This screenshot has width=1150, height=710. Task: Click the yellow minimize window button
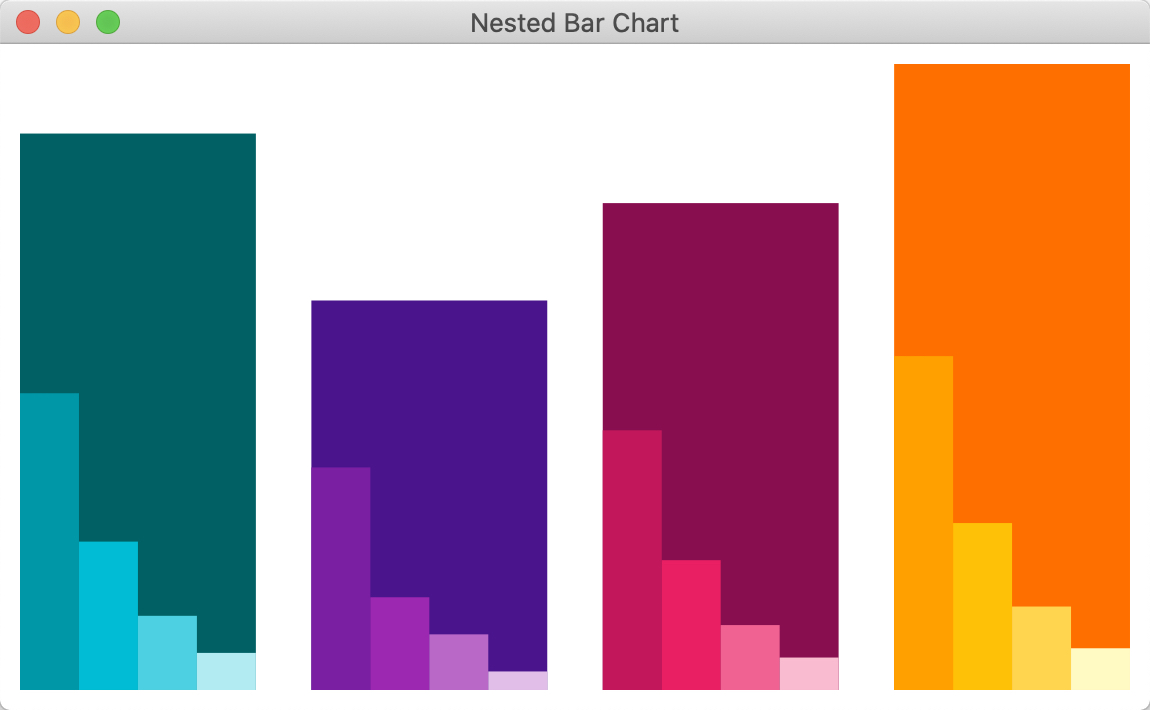coord(68,22)
